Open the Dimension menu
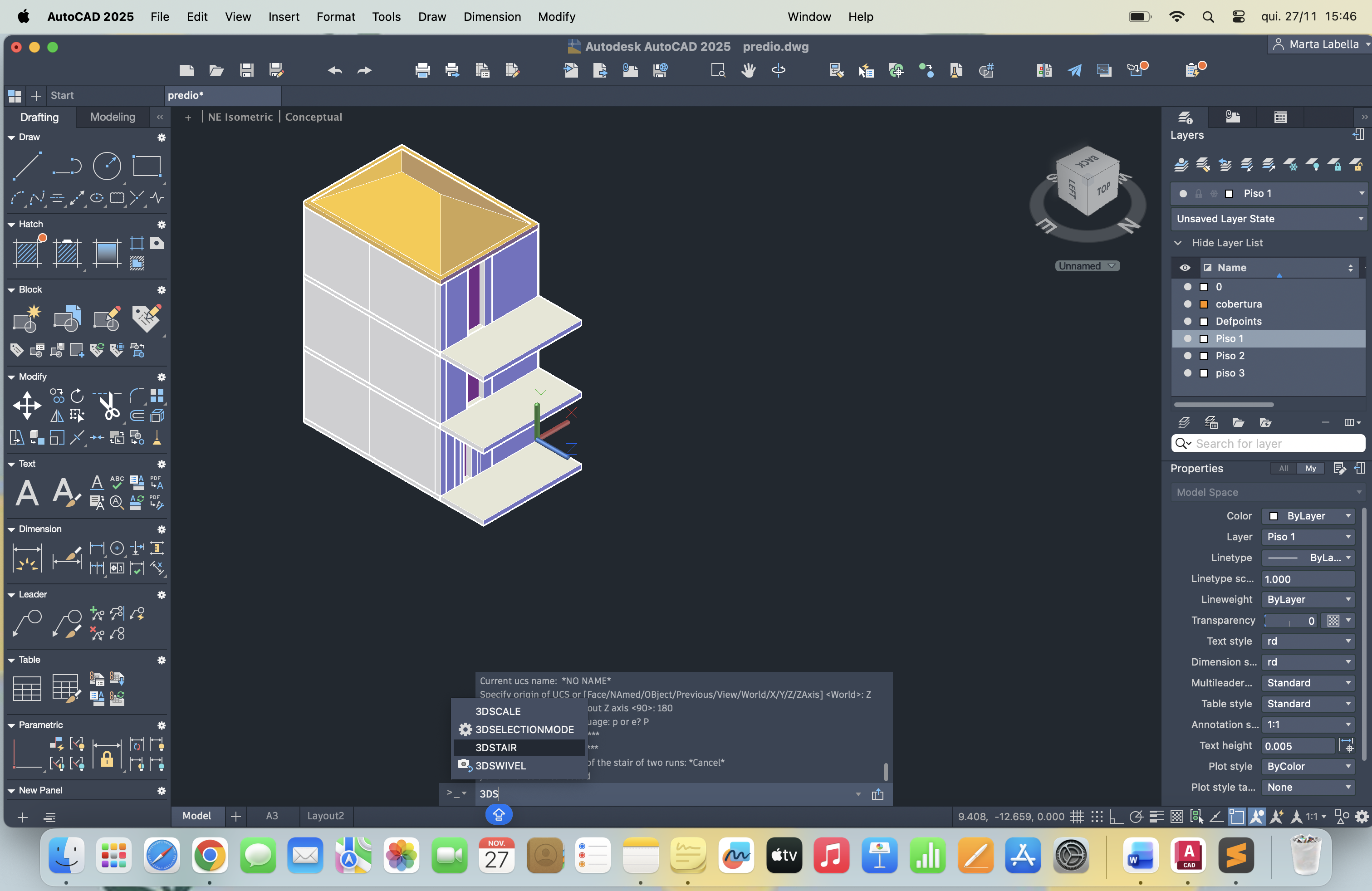The image size is (1372, 891). pyautogui.click(x=492, y=17)
